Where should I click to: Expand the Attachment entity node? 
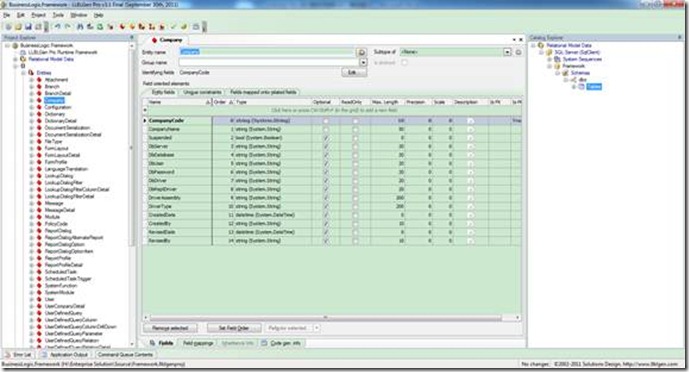click(32, 79)
